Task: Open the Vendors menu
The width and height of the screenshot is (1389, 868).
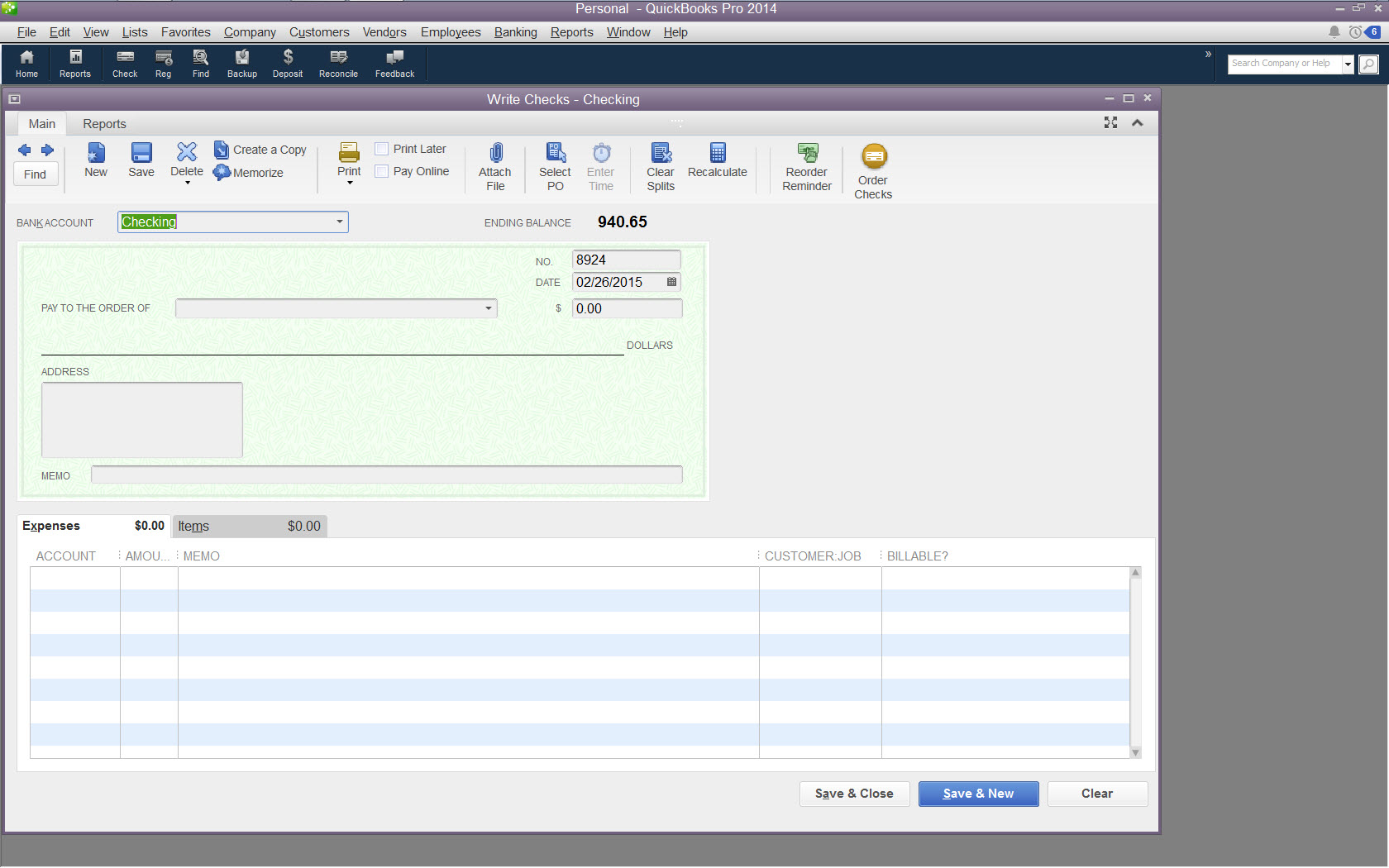Action: pyautogui.click(x=384, y=32)
